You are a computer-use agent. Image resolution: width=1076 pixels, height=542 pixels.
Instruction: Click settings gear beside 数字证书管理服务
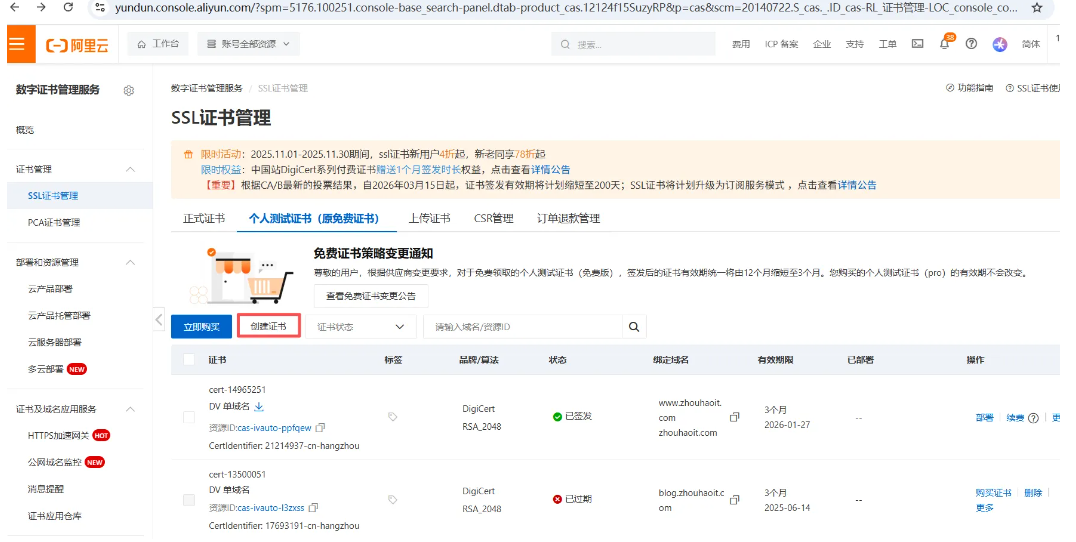[129, 90]
